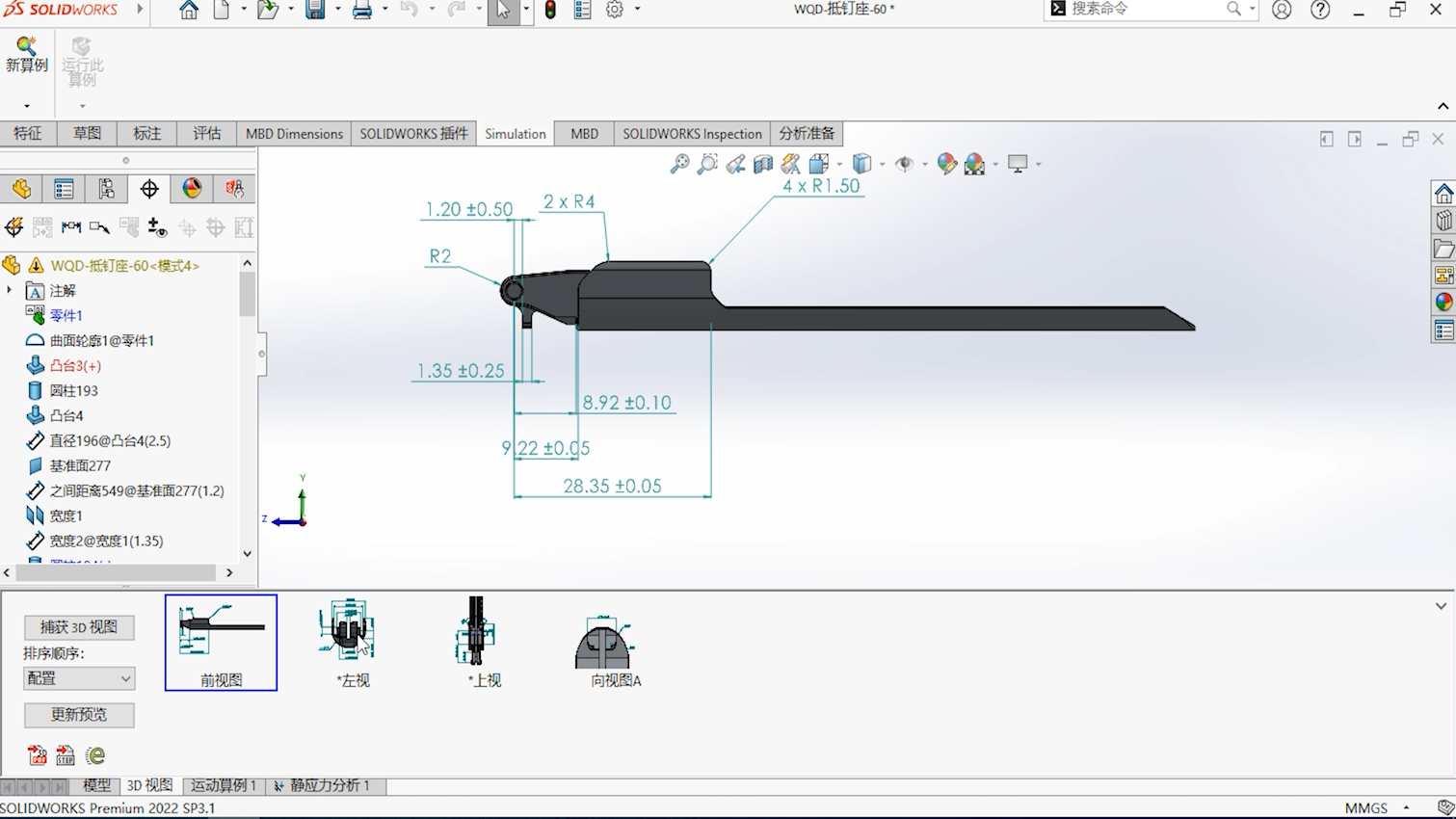Open the PropertyManager tab
The width and height of the screenshot is (1456, 819).
click(x=64, y=189)
